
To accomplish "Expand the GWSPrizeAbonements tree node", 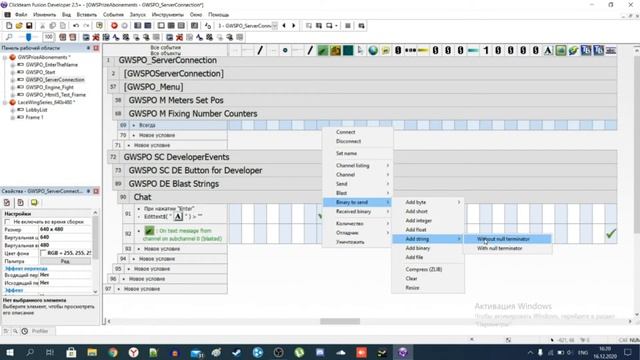I will pyautogui.click(x=5, y=58).
